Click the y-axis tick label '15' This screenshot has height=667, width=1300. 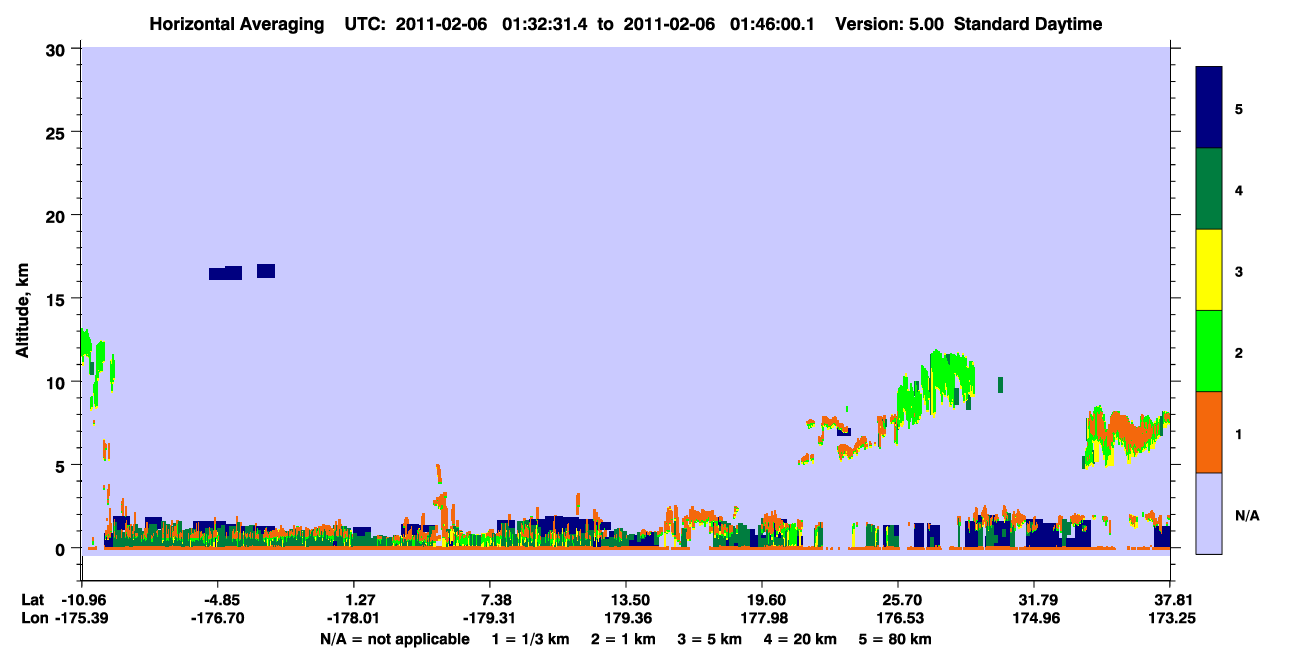(x=58, y=299)
